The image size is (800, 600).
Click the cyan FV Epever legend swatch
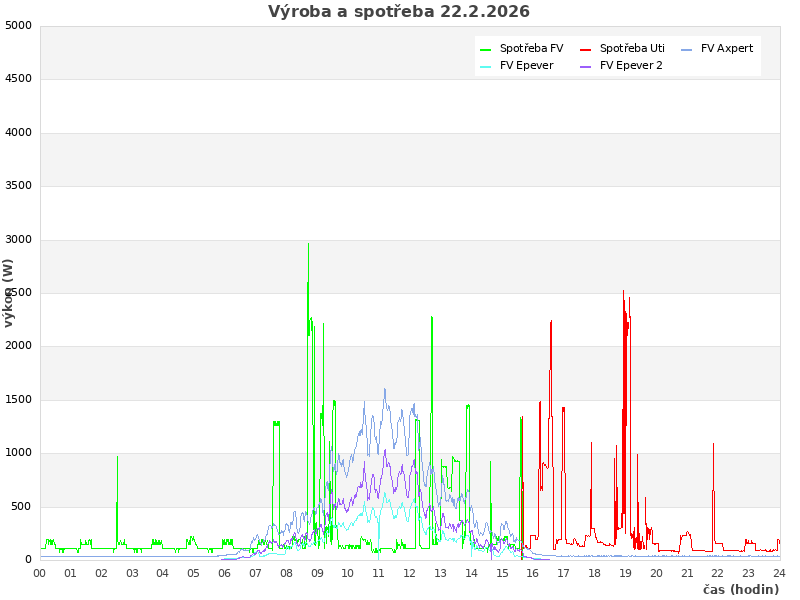pos(486,66)
